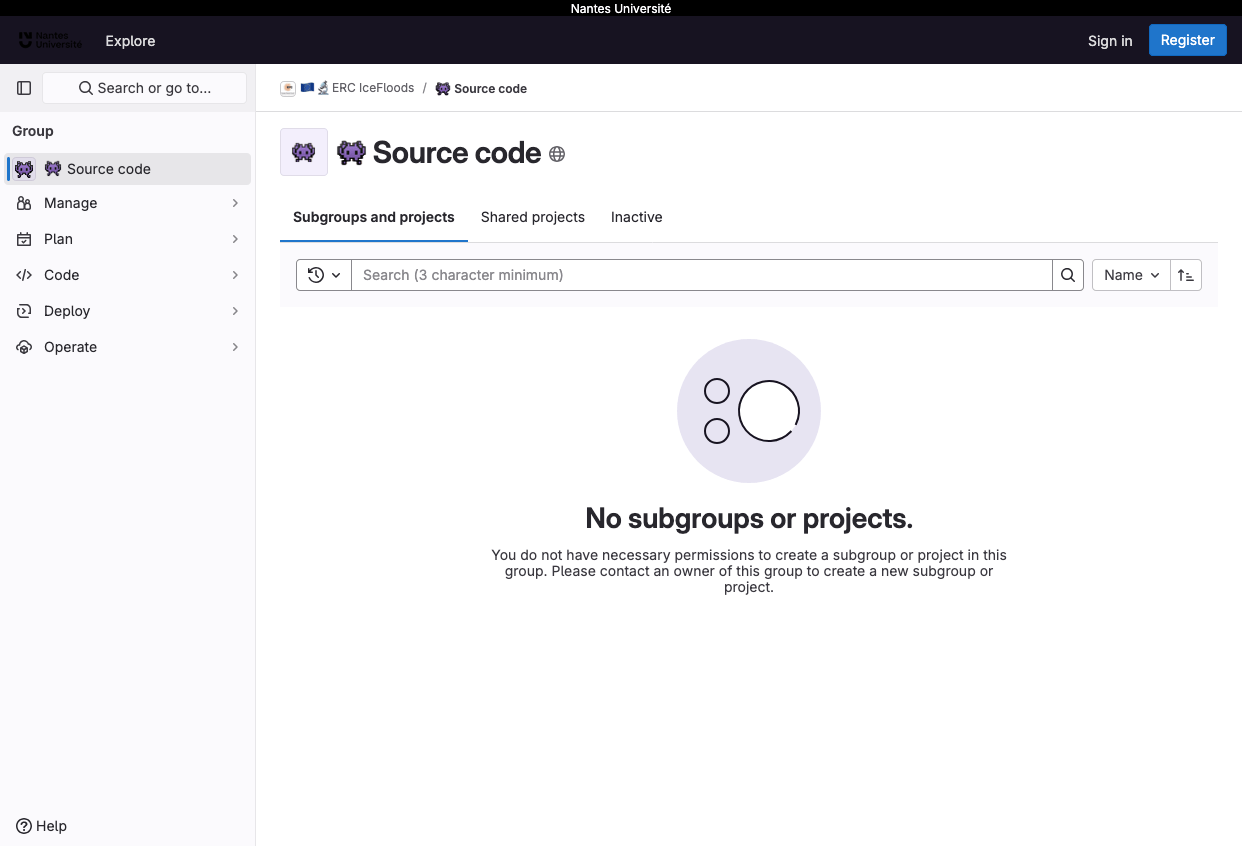Open the Search or go to field
This screenshot has width=1242, height=846.
144,88
